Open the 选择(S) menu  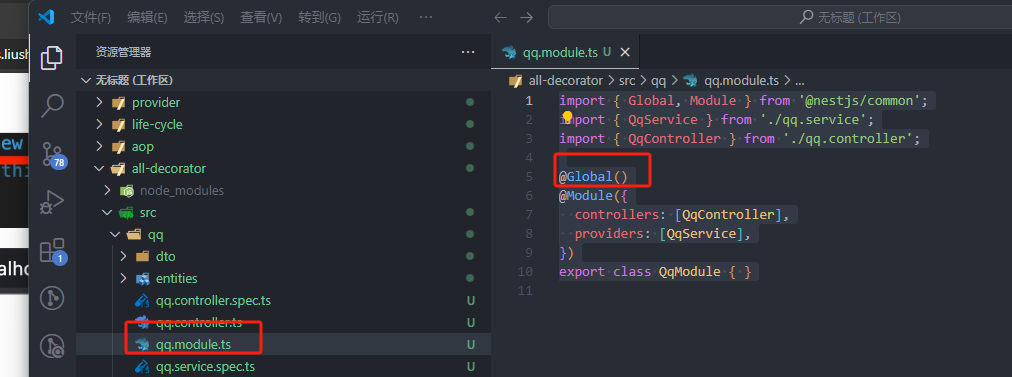coord(203,17)
